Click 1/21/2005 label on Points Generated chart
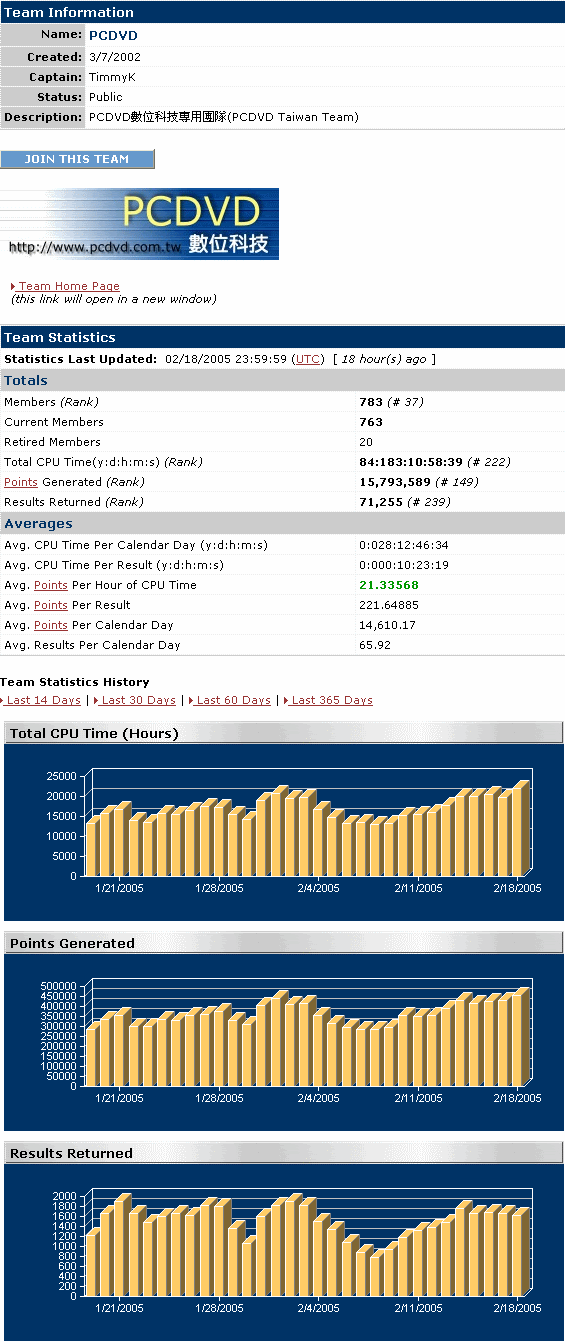Screen dimensions: 565x1342 click(120, 1097)
